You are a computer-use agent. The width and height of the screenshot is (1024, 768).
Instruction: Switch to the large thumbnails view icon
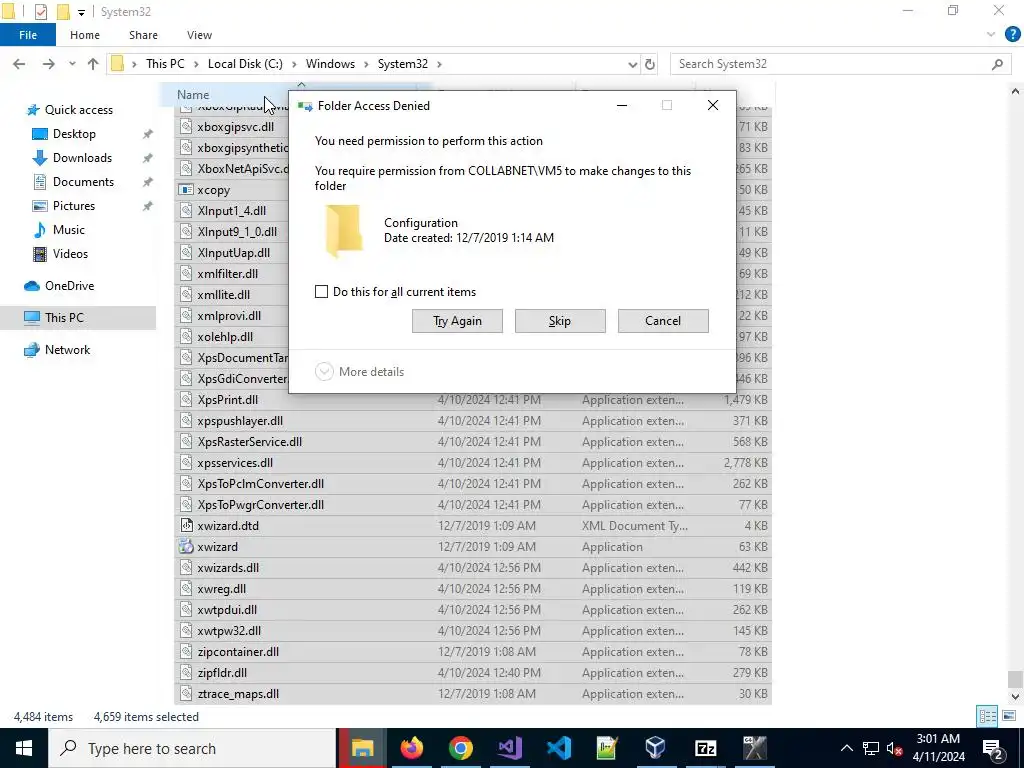click(x=1009, y=716)
